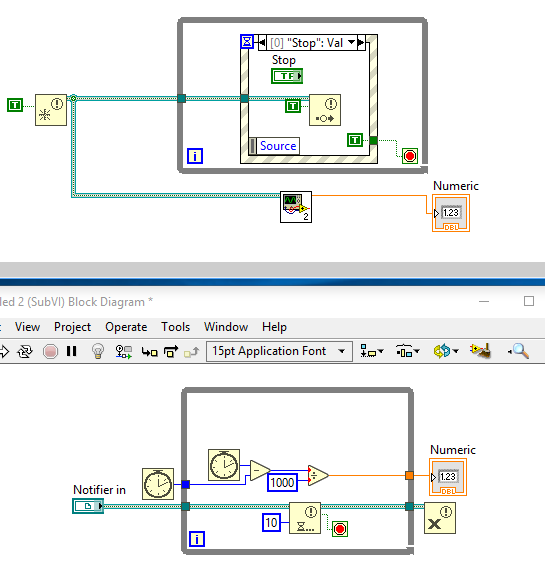Open the Tools menu
This screenshot has height=565, width=545.
pos(176,327)
